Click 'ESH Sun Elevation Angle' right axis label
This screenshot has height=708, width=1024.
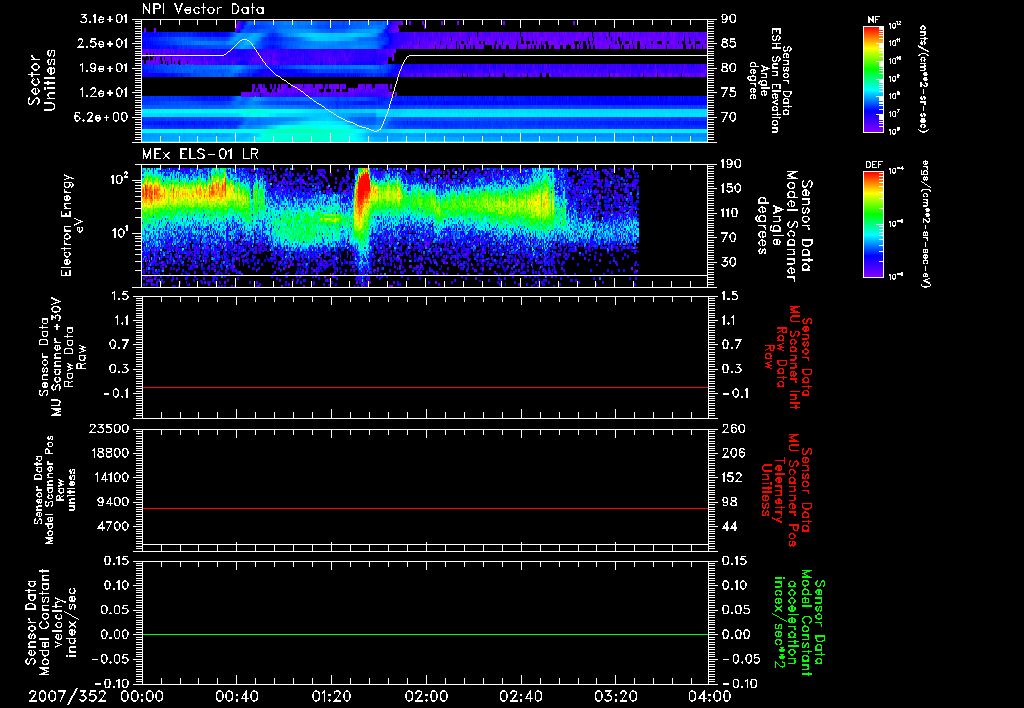(769, 80)
